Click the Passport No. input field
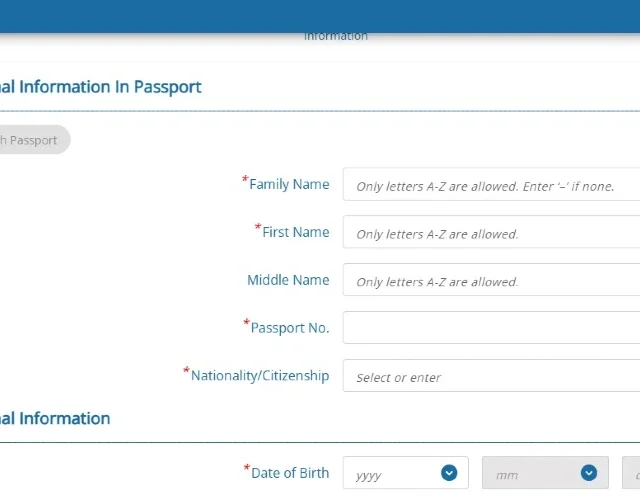The width and height of the screenshot is (640, 500). [490, 328]
